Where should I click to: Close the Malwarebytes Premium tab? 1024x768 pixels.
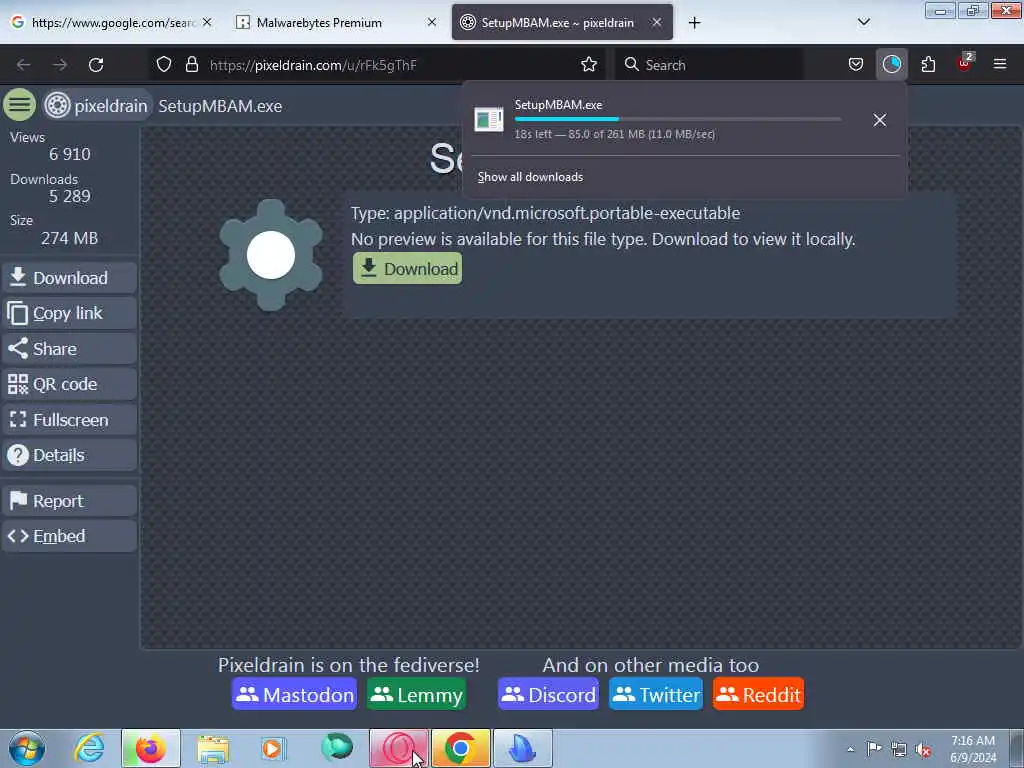point(432,22)
